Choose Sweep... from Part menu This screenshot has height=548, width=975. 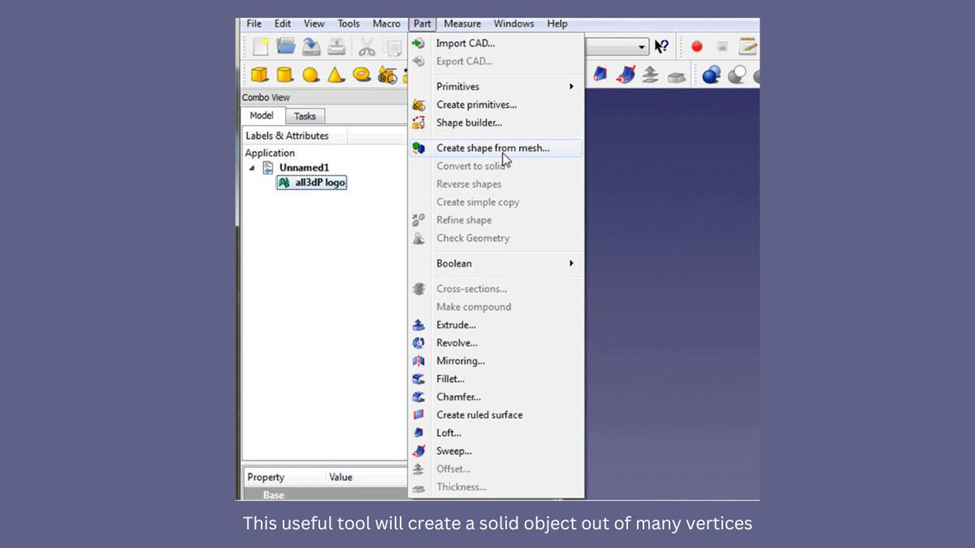[496, 451]
